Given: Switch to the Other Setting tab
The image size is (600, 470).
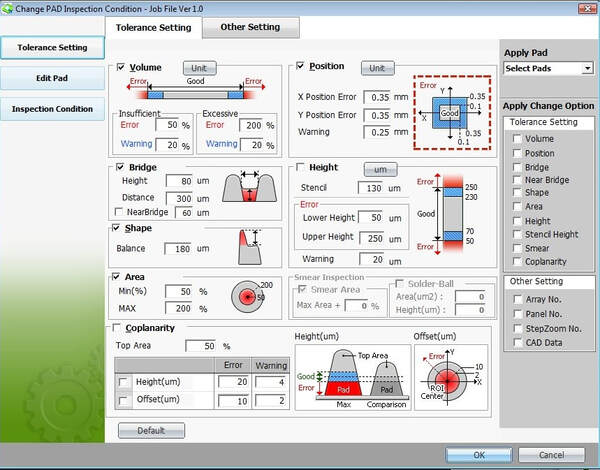Looking at the screenshot, I should pos(249,27).
